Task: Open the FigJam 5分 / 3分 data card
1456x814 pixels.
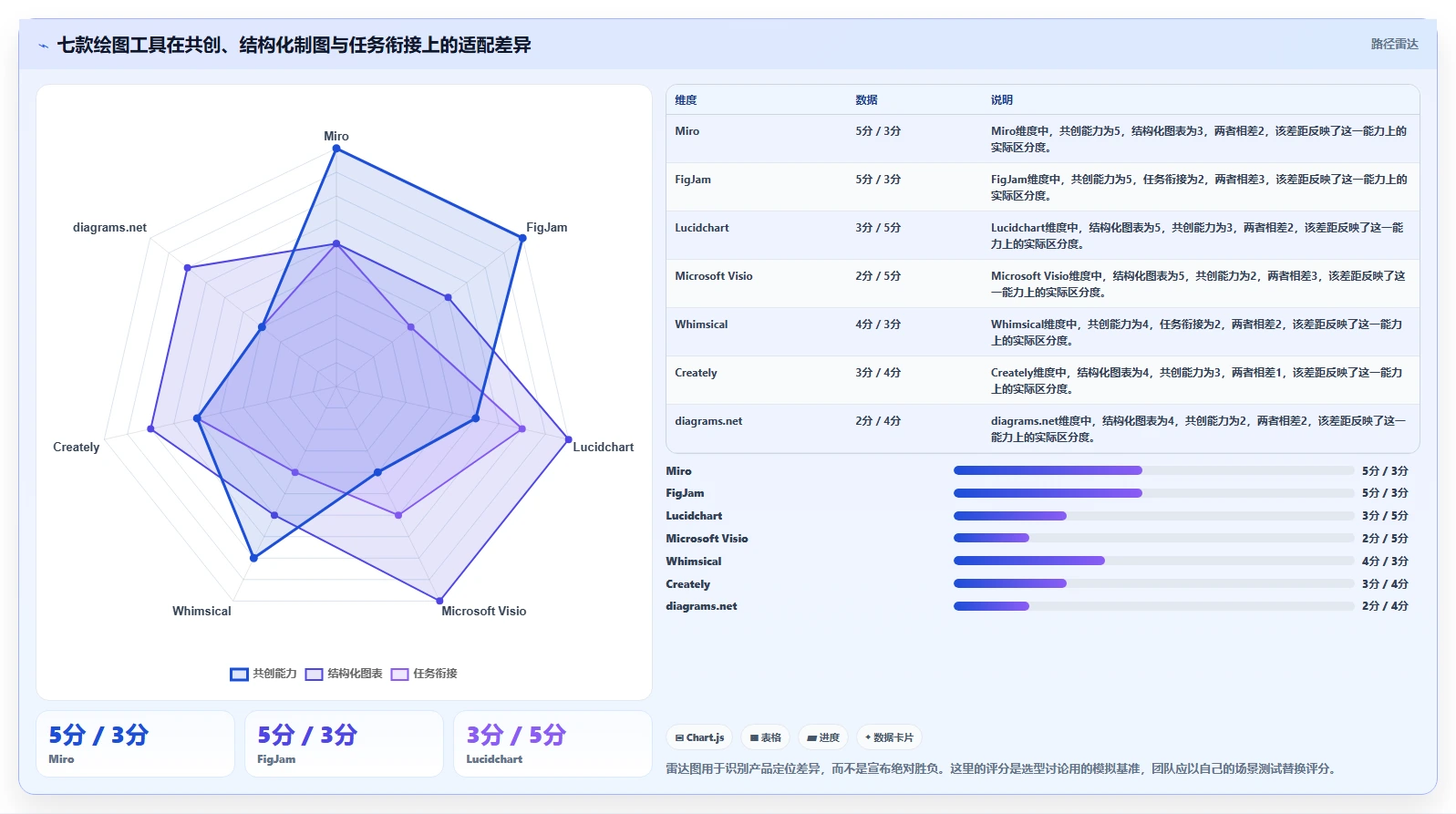Action: (344, 744)
